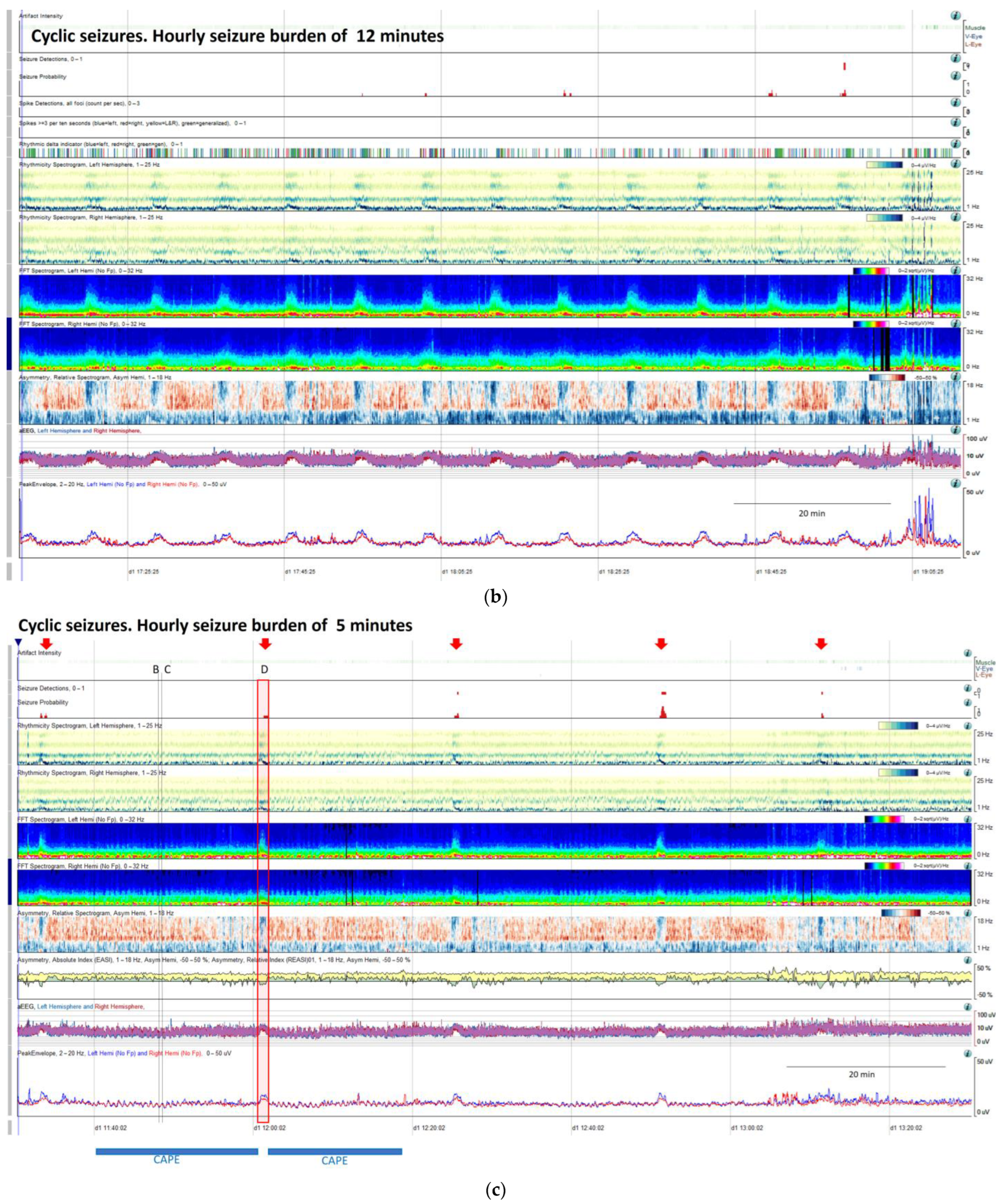
Task: Click rainbow color scale of top FFT Left Hemi
Action: 871,270
